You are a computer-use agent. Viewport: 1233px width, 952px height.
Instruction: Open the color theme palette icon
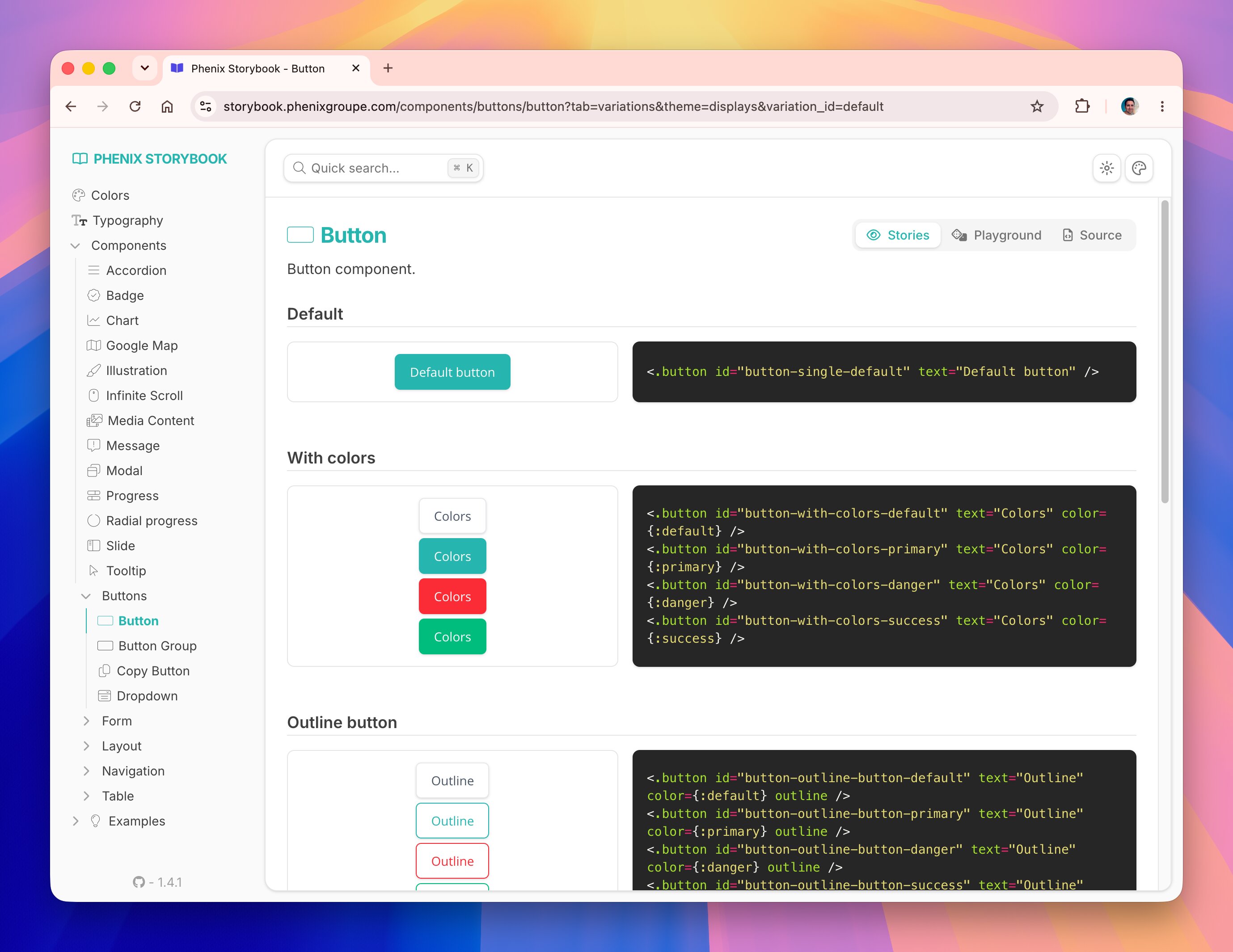[x=1139, y=168]
